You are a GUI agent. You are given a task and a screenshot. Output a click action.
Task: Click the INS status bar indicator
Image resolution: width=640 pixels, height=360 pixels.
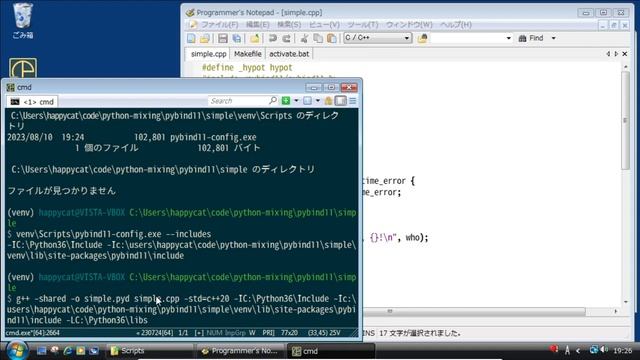point(369,333)
